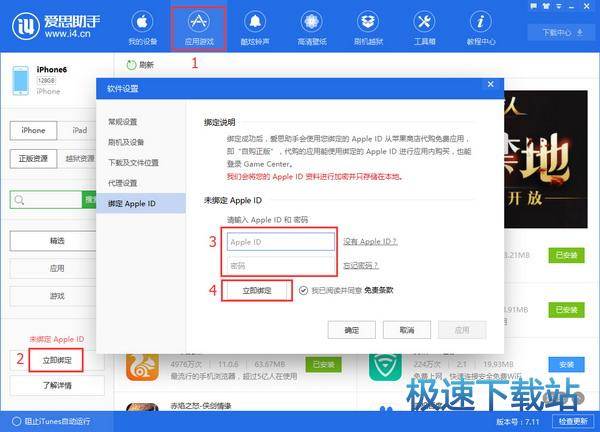The height and width of the screenshot is (432, 600).
Task: Click the search magnifier icon
Action: (19, 200)
